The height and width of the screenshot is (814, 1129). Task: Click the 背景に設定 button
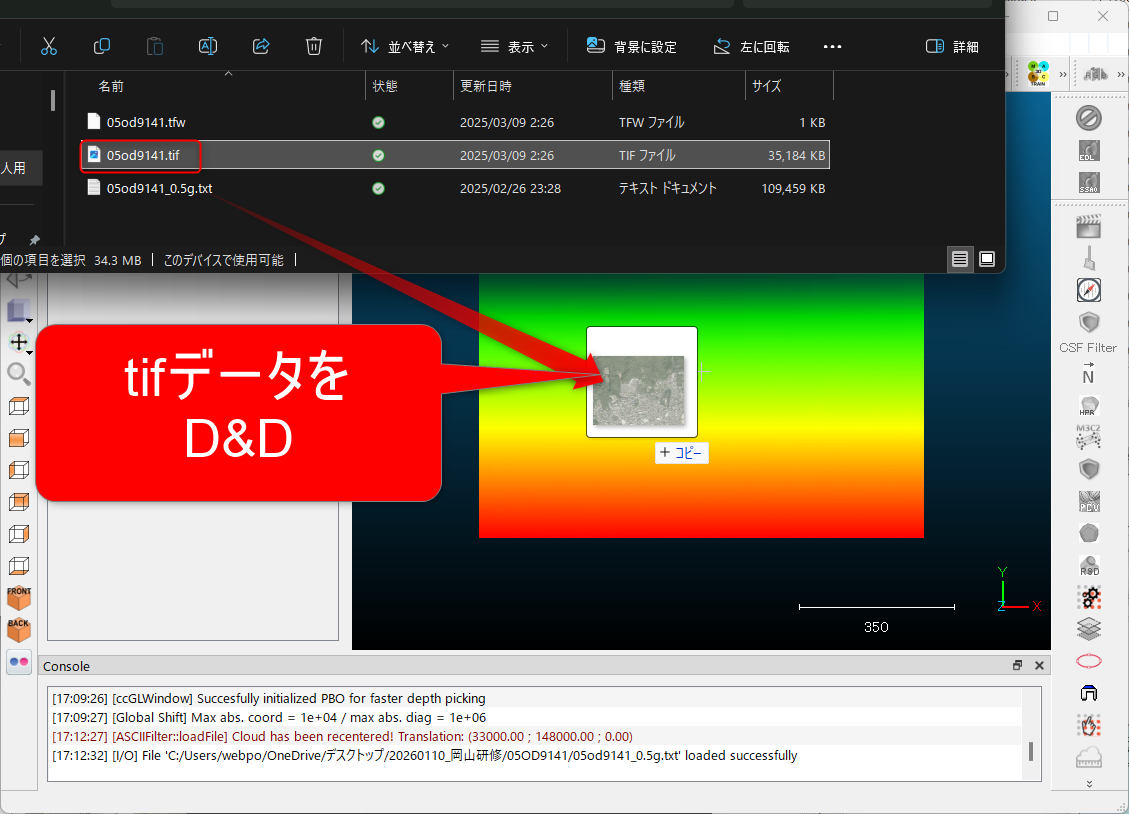631,46
